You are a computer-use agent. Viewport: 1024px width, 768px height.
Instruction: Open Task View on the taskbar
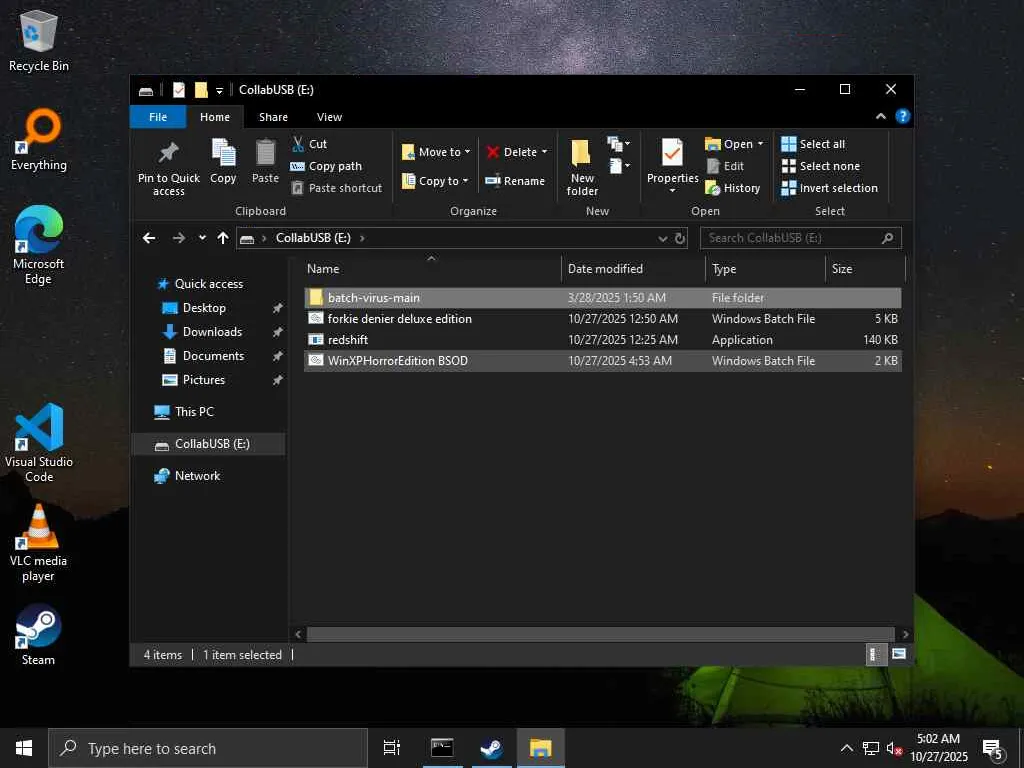[x=392, y=748]
